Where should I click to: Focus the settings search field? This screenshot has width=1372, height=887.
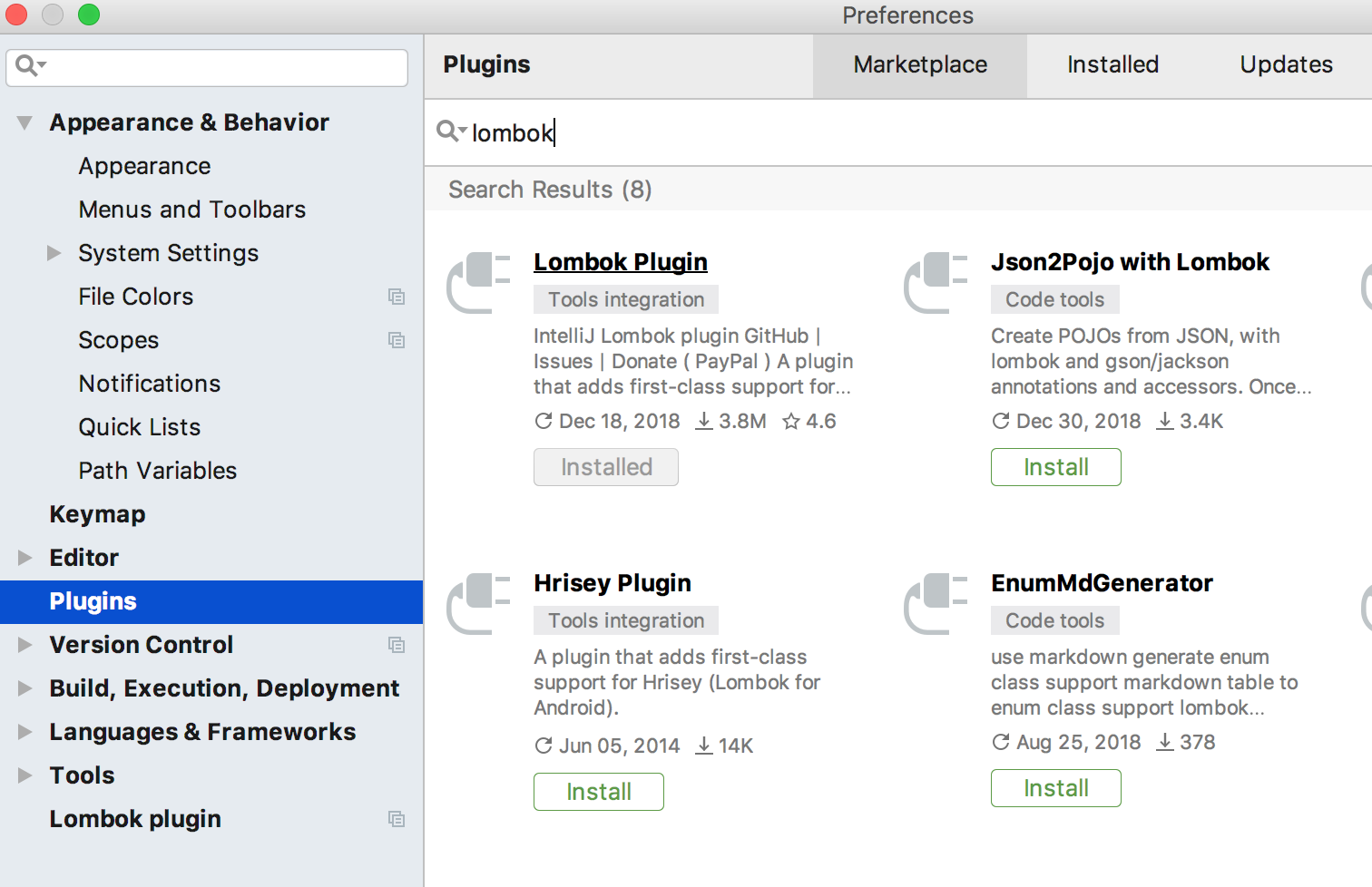click(x=207, y=67)
